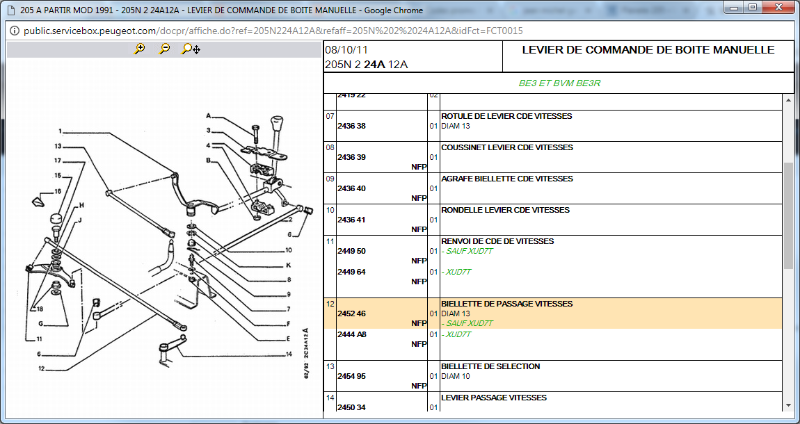800x424 pixels.
Task: Click the 205N 2 24A 12A reference
Action: tap(366, 65)
